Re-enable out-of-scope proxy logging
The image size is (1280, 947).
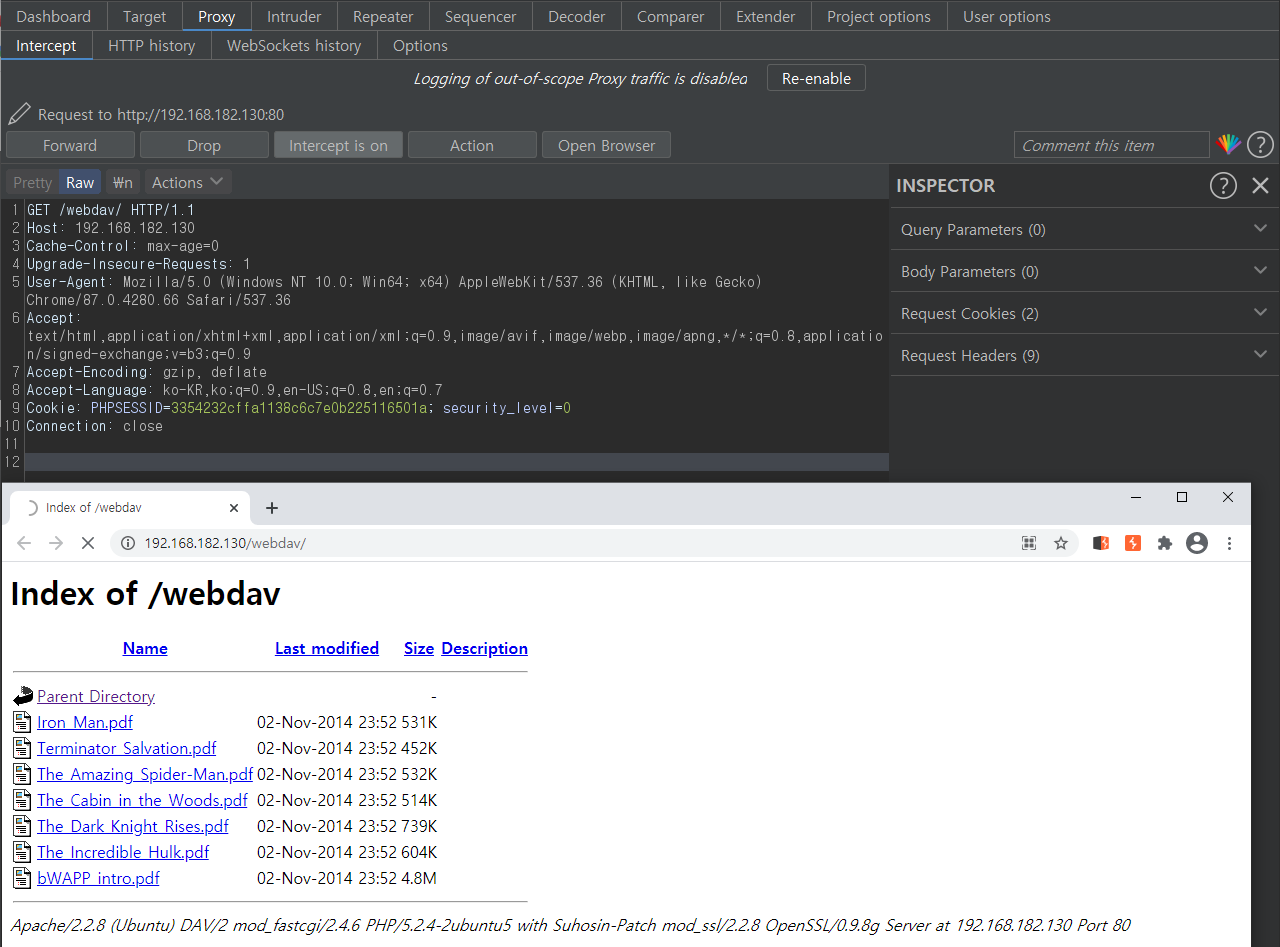pyautogui.click(x=816, y=78)
